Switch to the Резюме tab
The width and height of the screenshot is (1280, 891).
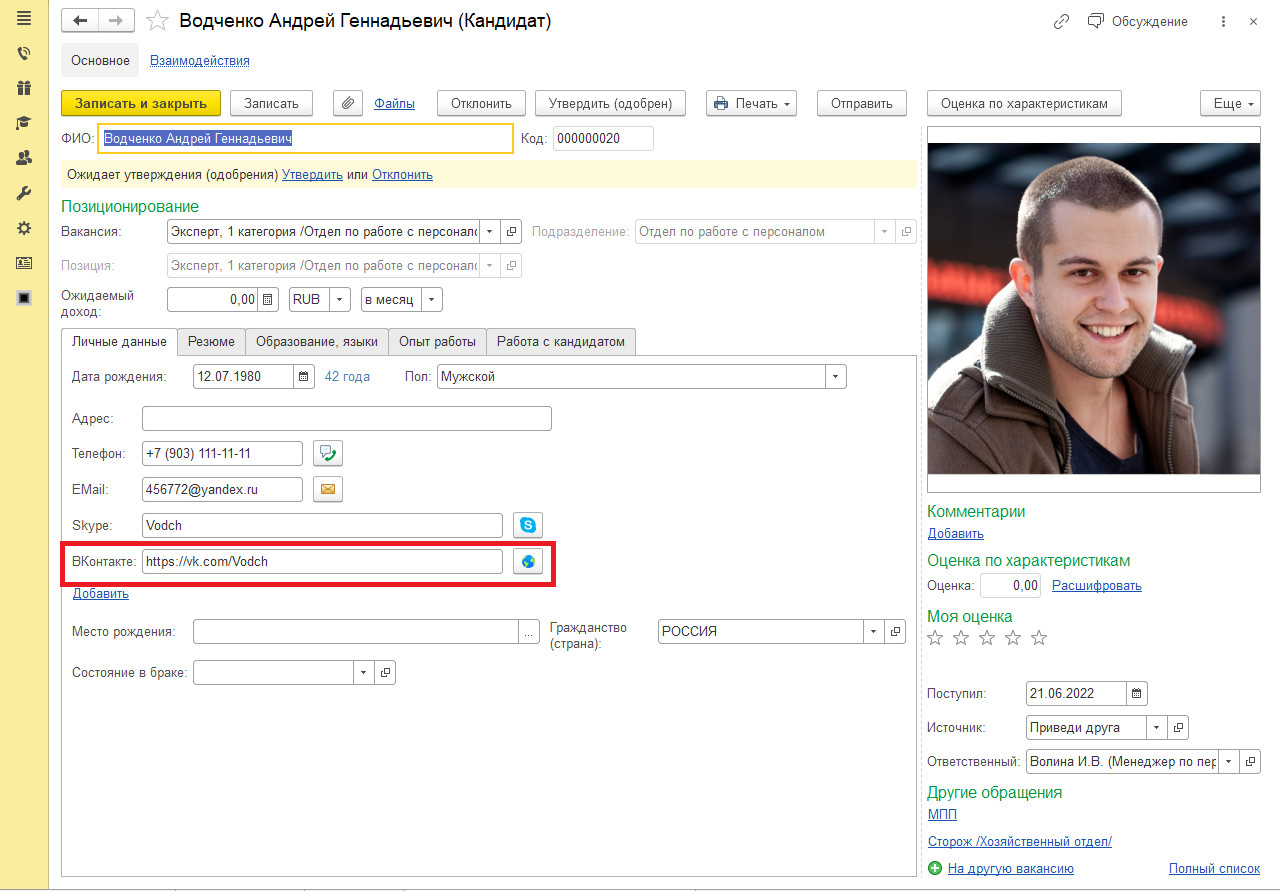pos(211,341)
